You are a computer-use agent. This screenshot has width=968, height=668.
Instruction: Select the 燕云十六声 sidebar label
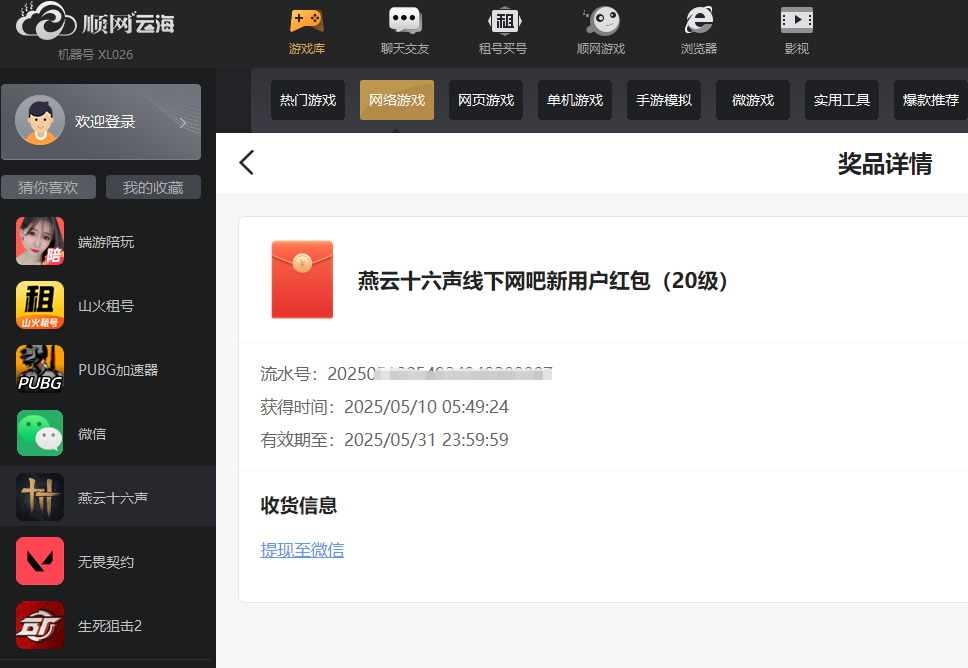pyautogui.click(x=112, y=498)
